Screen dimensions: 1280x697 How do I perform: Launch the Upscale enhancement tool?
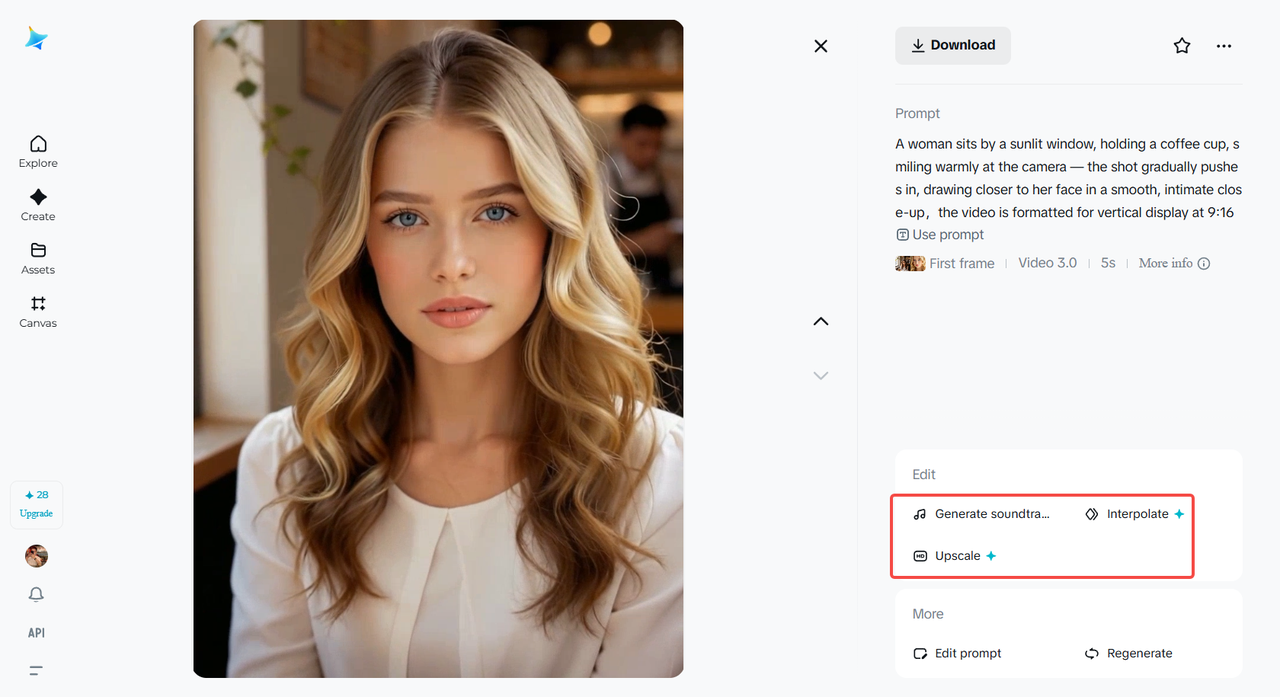pos(953,555)
